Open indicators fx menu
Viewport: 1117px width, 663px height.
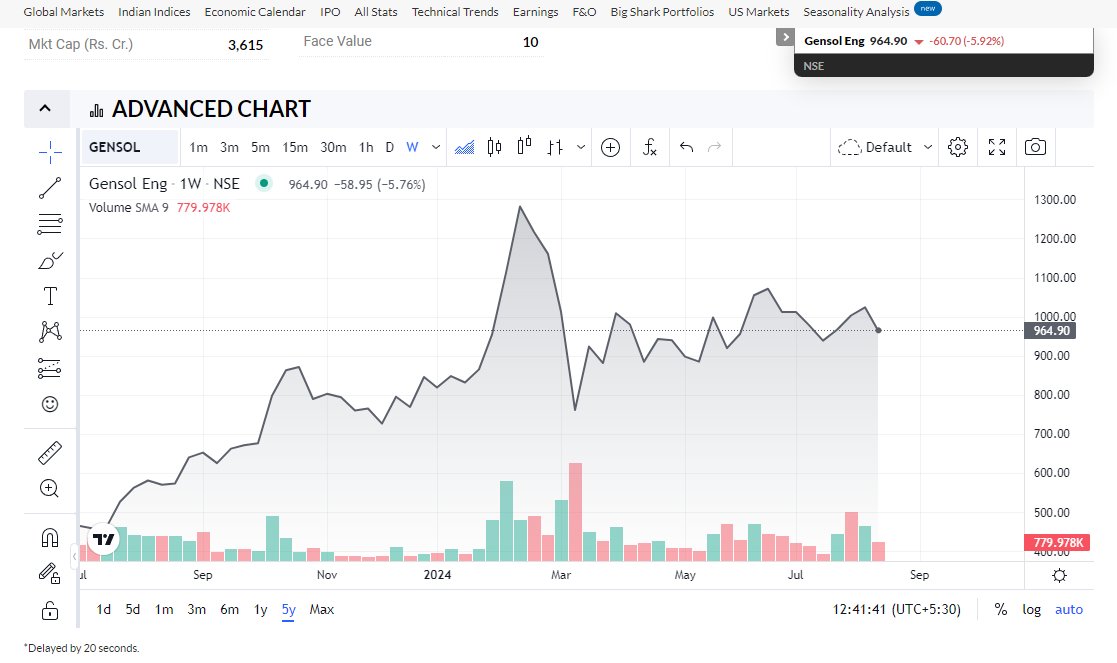650,147
